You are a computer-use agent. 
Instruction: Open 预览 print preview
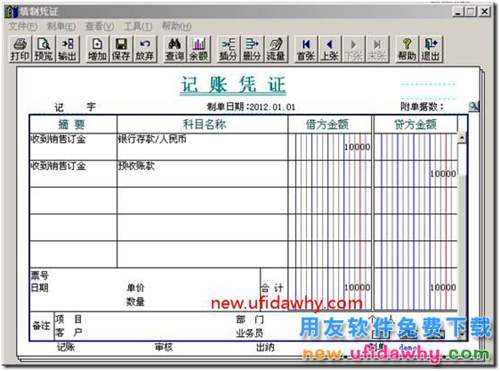[44, 49]
